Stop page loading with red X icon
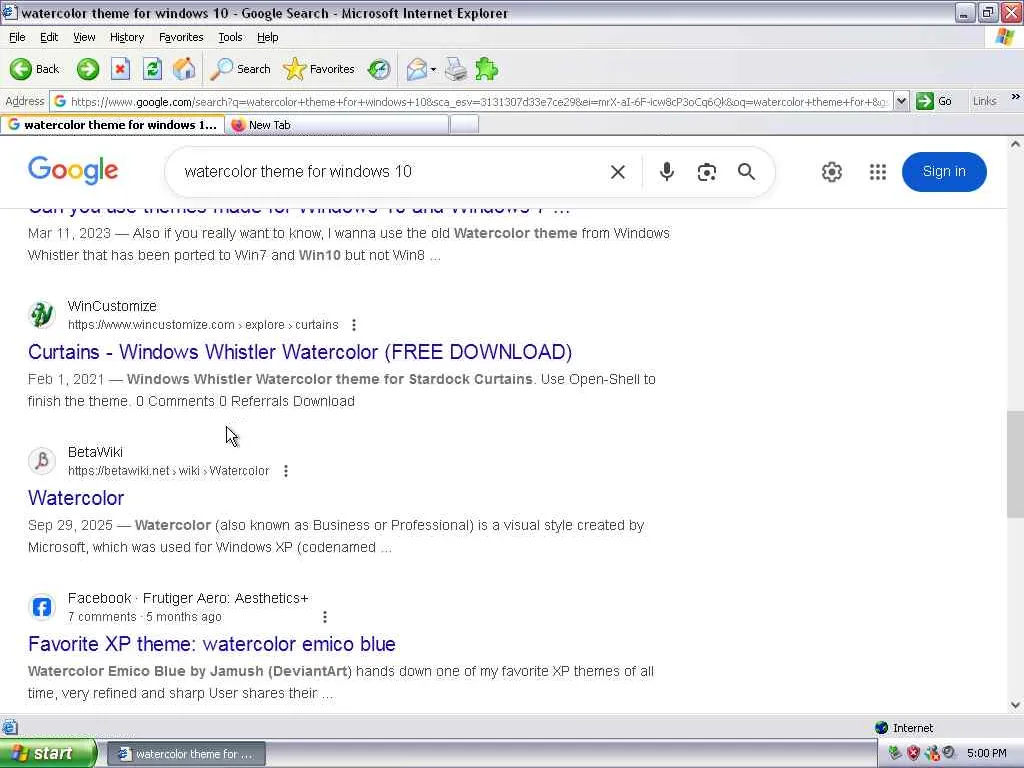1024x768 pixels. pyautogui.click(x=120, y=69)
